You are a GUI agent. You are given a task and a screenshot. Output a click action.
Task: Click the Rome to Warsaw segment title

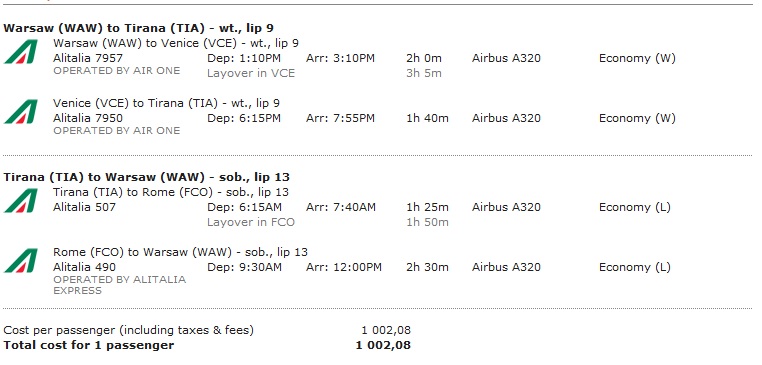tap(180, 253)
